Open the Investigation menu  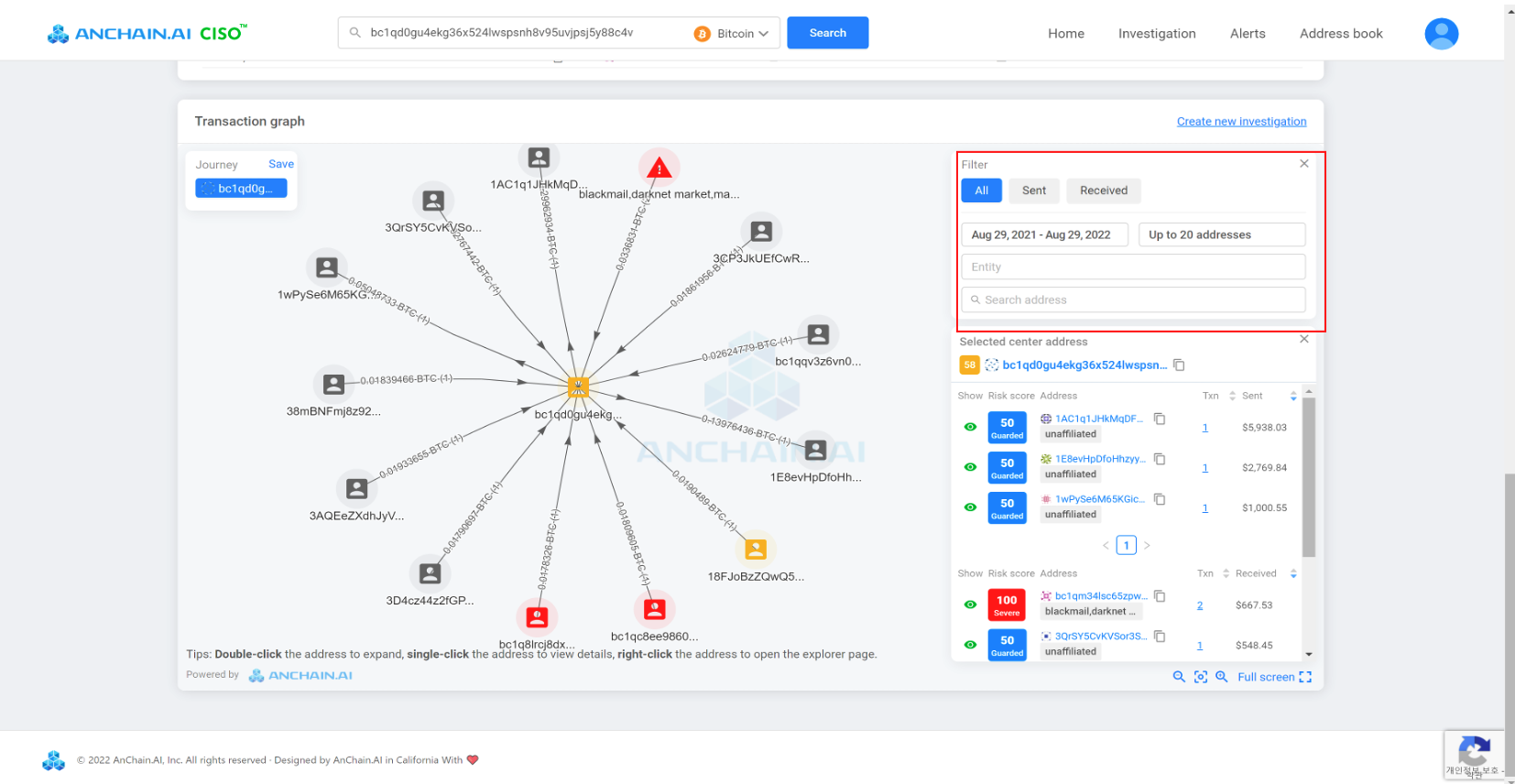(1157, 34)
